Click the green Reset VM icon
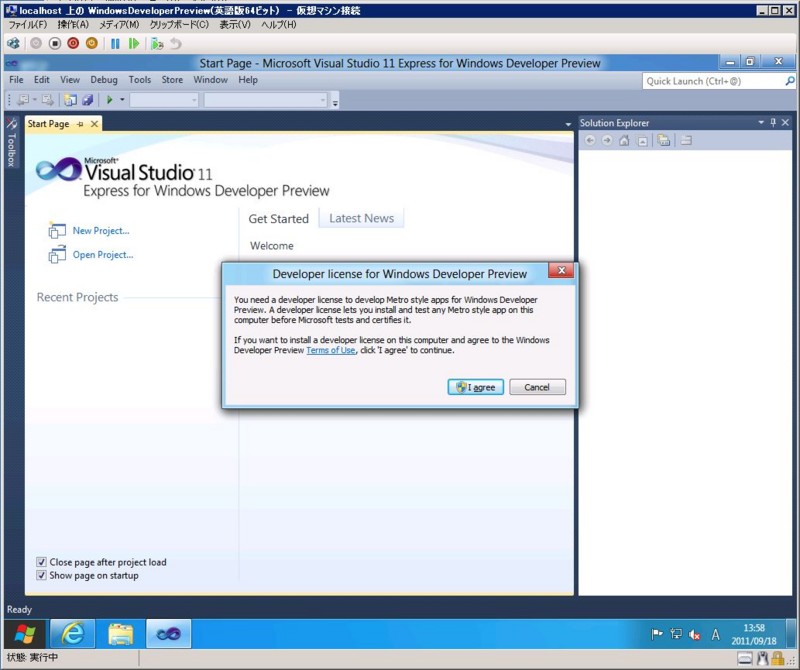The height and width of the screenshot is (670, 800). 134,44
